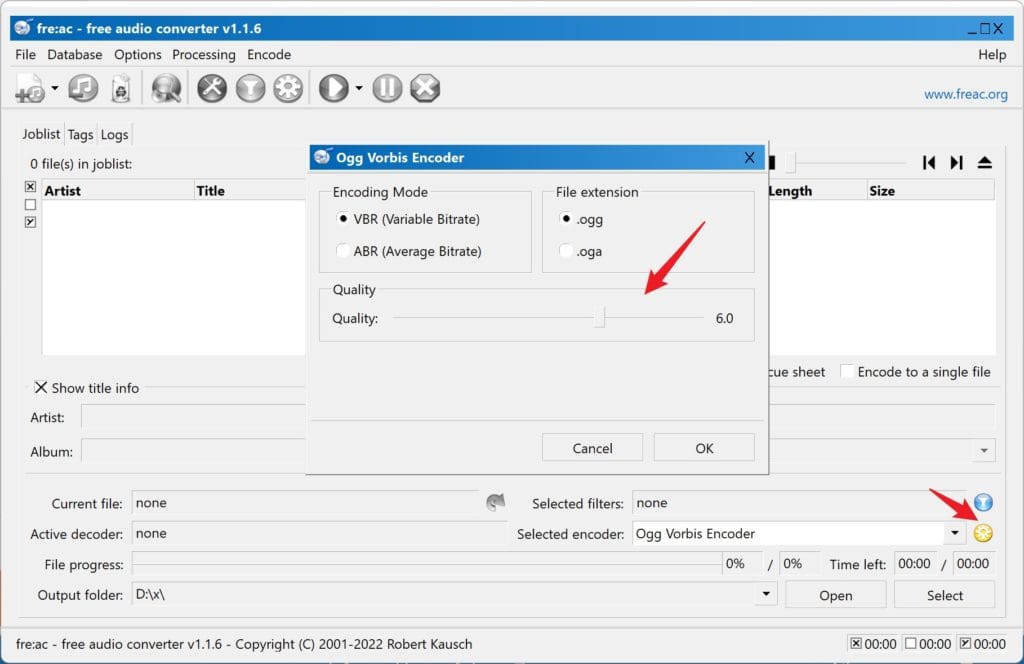
Task: Click the next track player icon
Action: [x=956, y=163]
